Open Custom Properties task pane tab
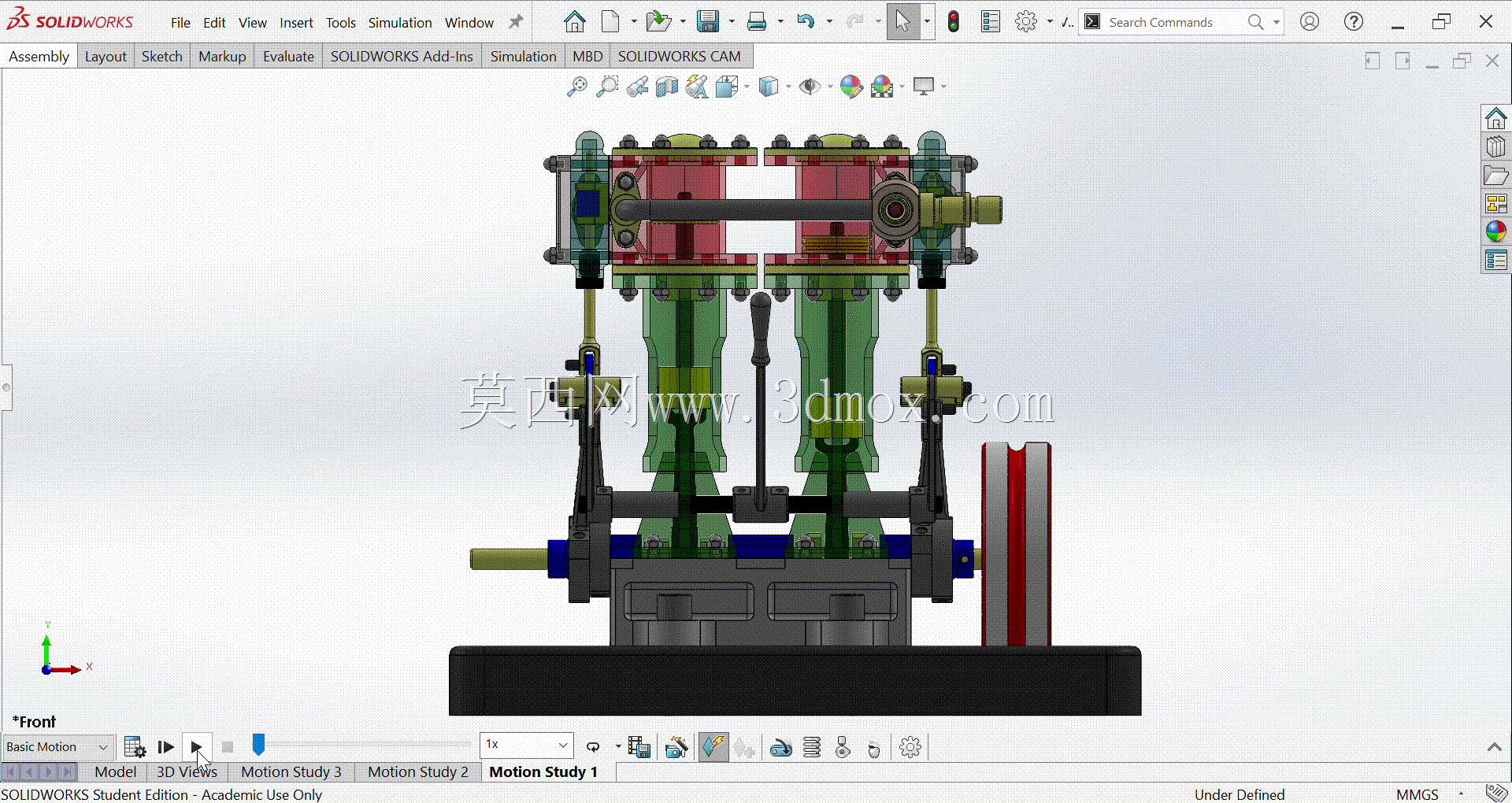Image resolution: width=1512 pixels, height=803 pixels. [1496, 261]
